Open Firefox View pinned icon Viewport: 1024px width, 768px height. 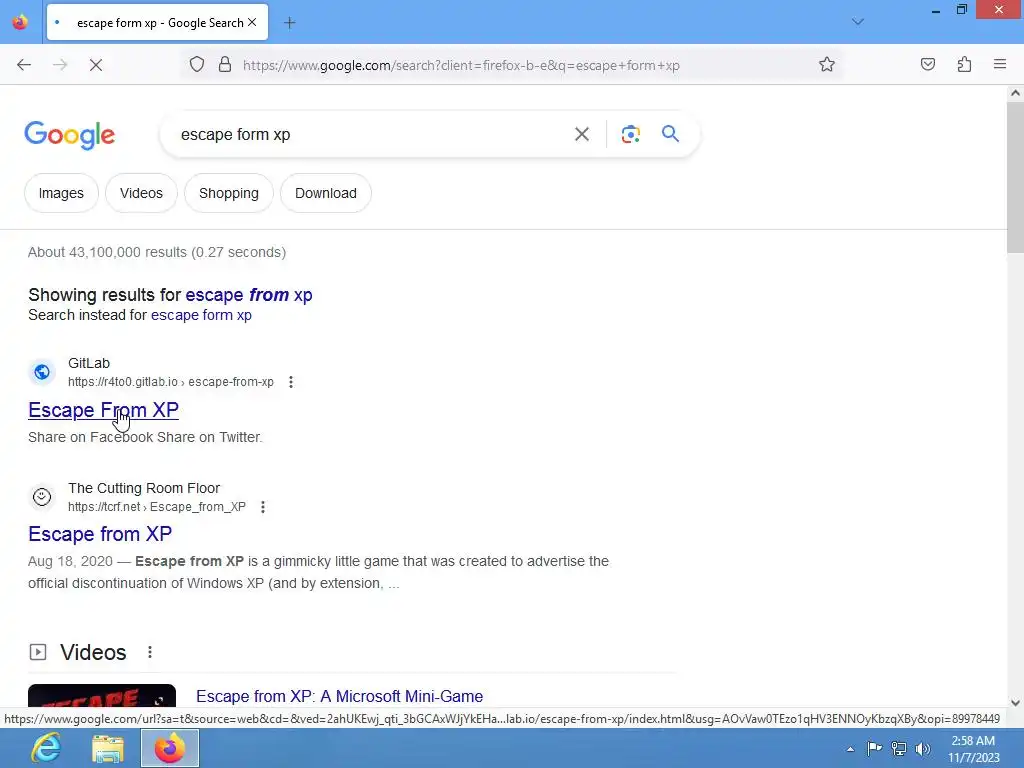[x=20, y=22]
